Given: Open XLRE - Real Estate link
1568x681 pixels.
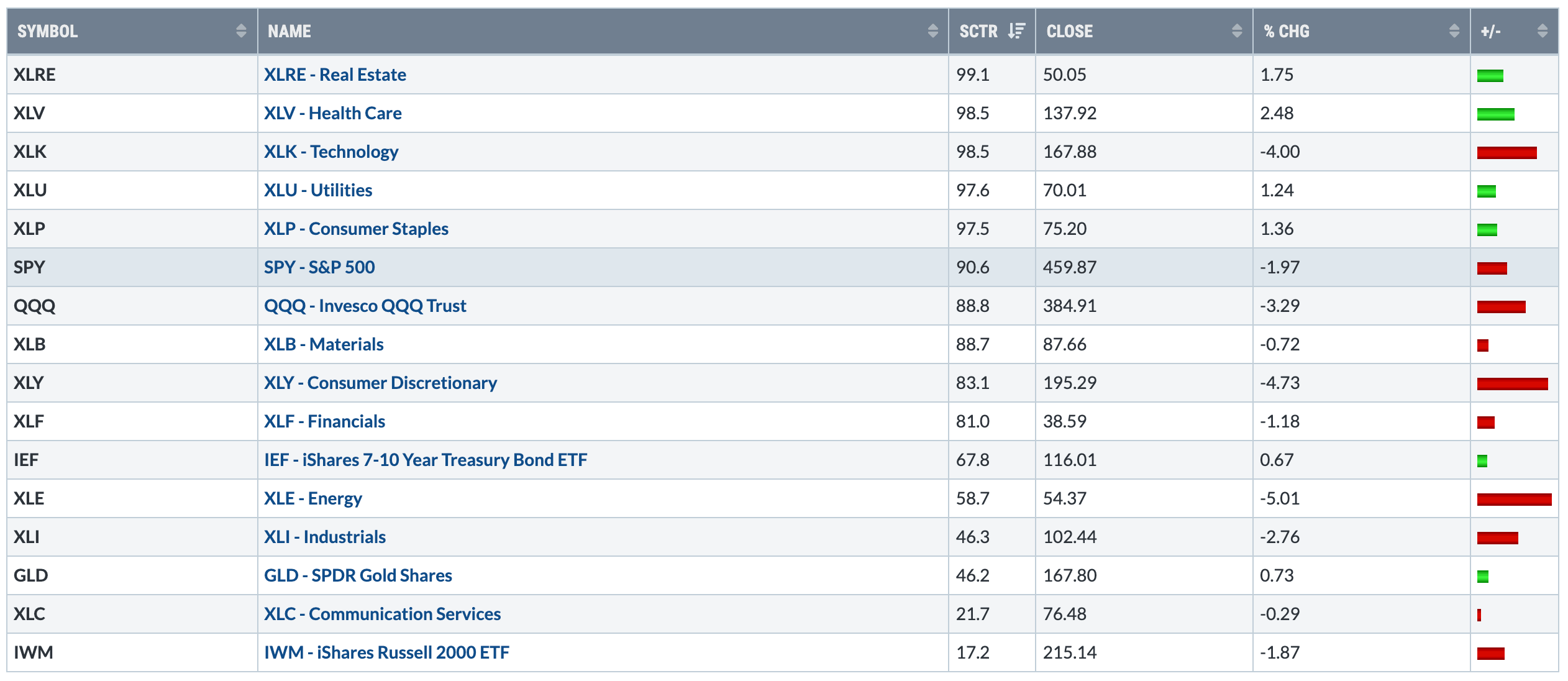Looking at the screenshot, I should [x=335, y=75].
